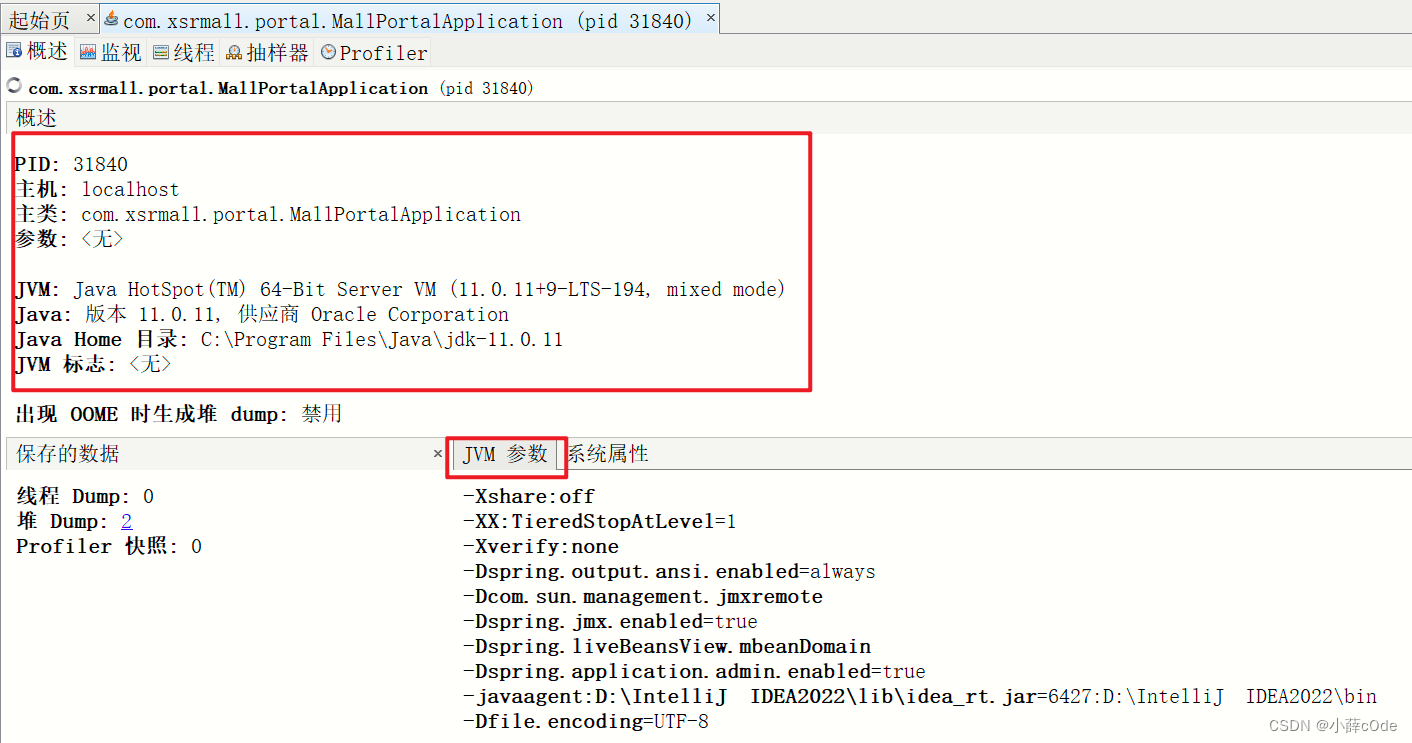Image resolution: width=1412 pixels, height=743 pixels.
Task: Open the heap dump count link 2
Action: [x=126, y=521]
